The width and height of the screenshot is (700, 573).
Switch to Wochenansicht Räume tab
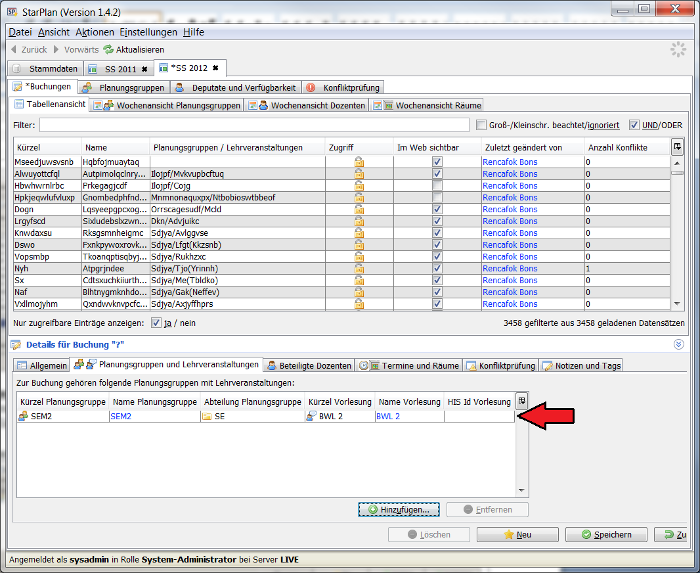428,106
